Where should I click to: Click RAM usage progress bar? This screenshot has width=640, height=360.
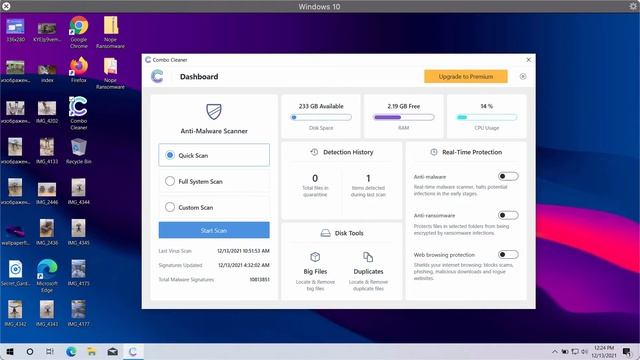pyautogui.click(x=404, y=118)
